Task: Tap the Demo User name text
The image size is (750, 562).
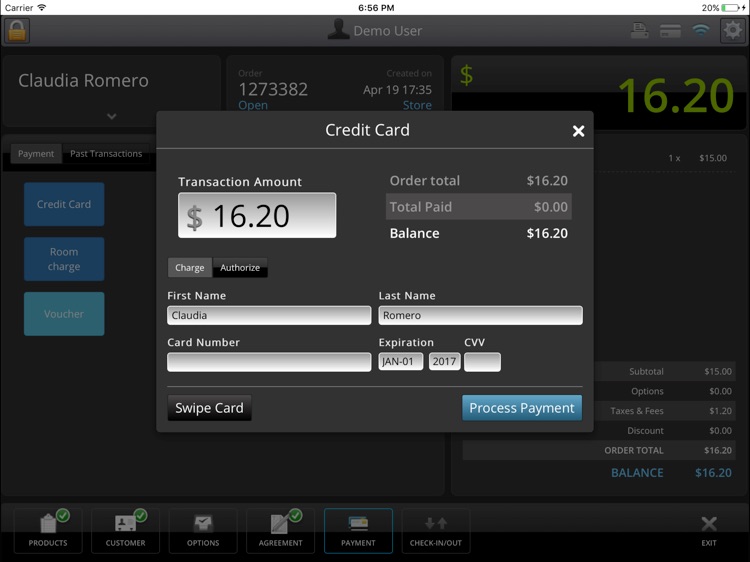Action: [387, 31]
